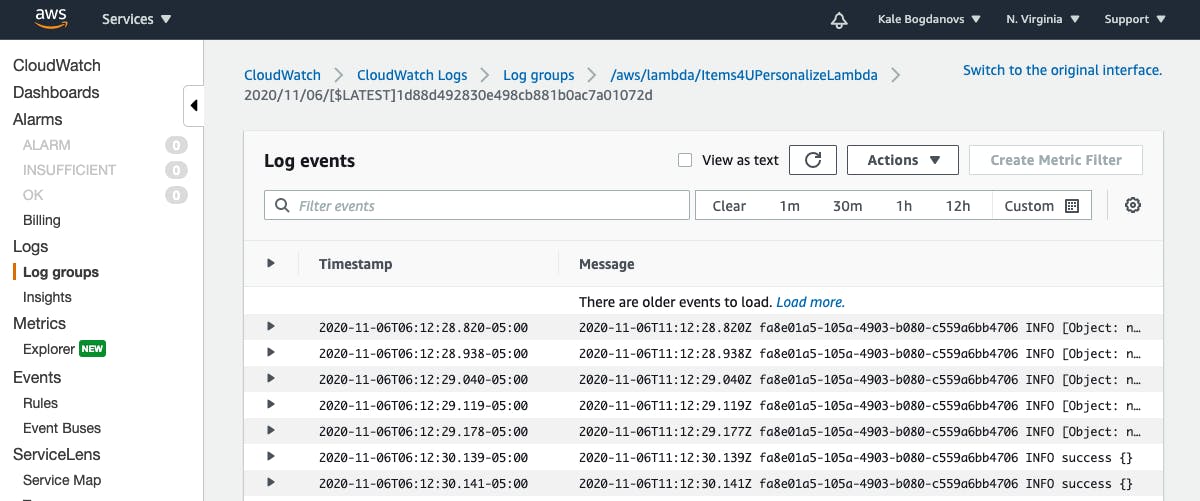The height and width of the screenshot is (501, 1200).
Task: Open Billing alarms in the sidebar
Action: coord(42,220)
